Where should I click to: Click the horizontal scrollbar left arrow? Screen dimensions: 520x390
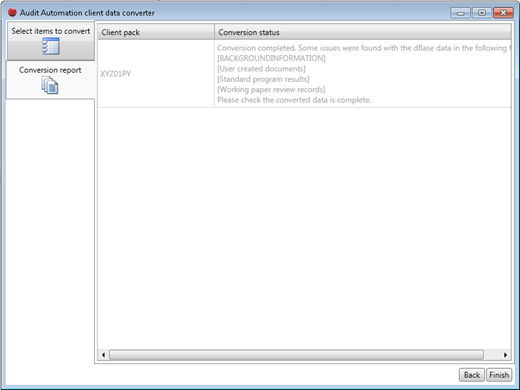[x=103, y=355]
